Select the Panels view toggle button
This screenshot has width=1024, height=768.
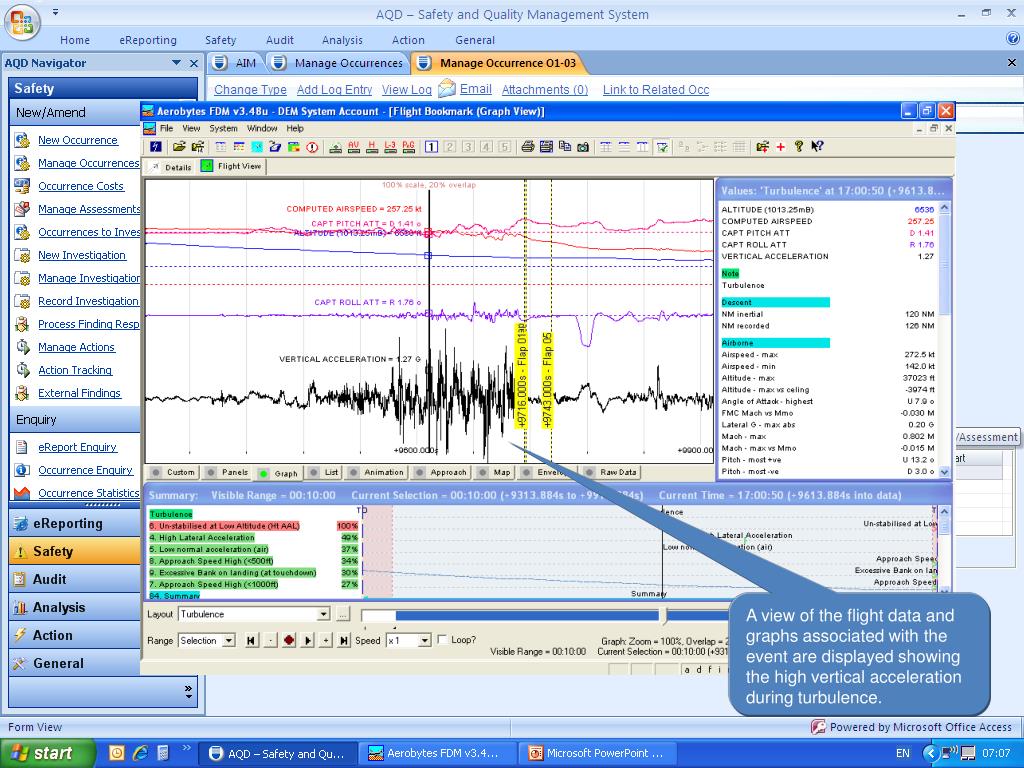coord(227,472)
